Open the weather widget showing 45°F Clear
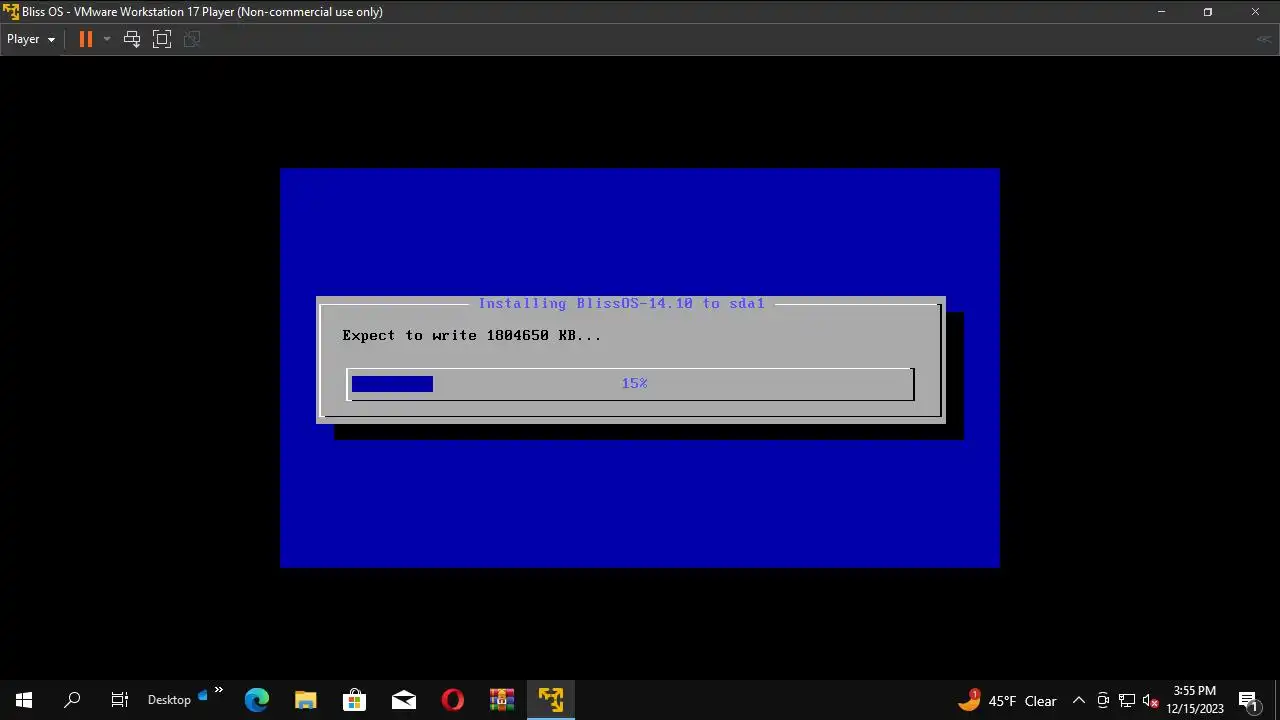1280x720 pixels. tap(1007, 700)
